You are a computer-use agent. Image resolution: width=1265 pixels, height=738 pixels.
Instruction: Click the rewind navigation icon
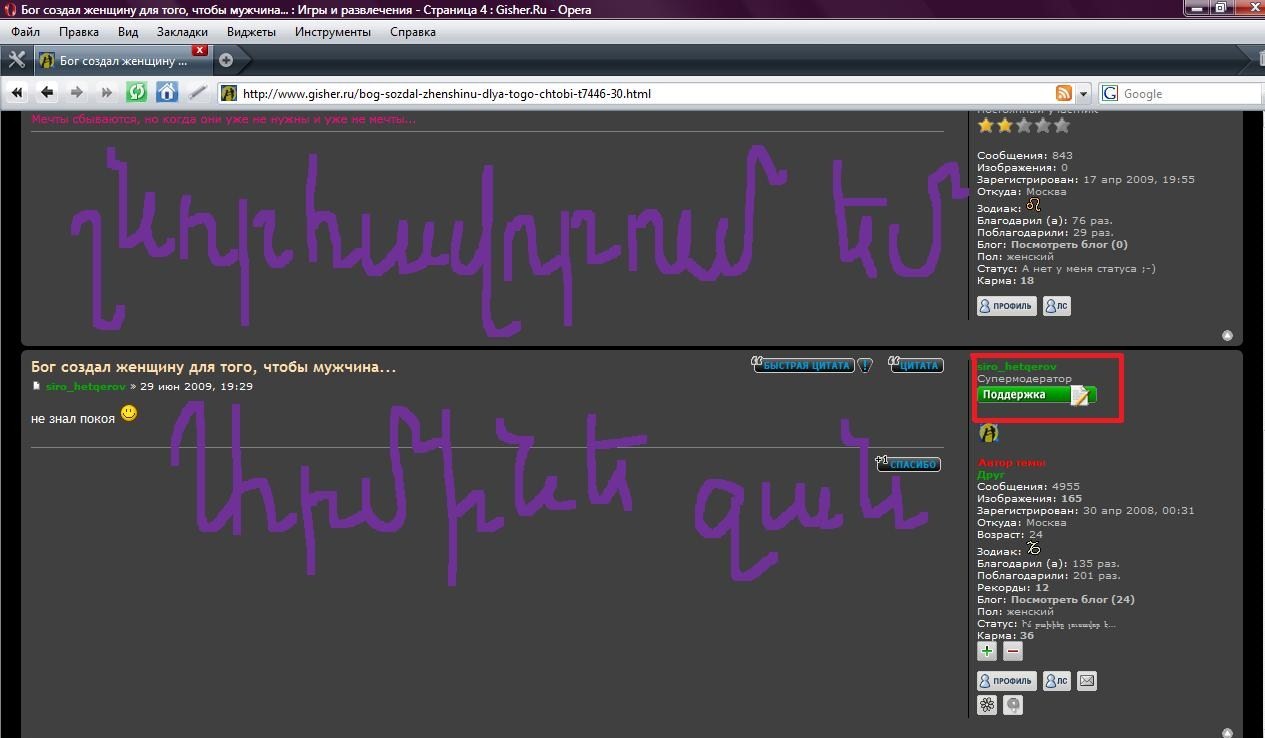coord(17,93)
